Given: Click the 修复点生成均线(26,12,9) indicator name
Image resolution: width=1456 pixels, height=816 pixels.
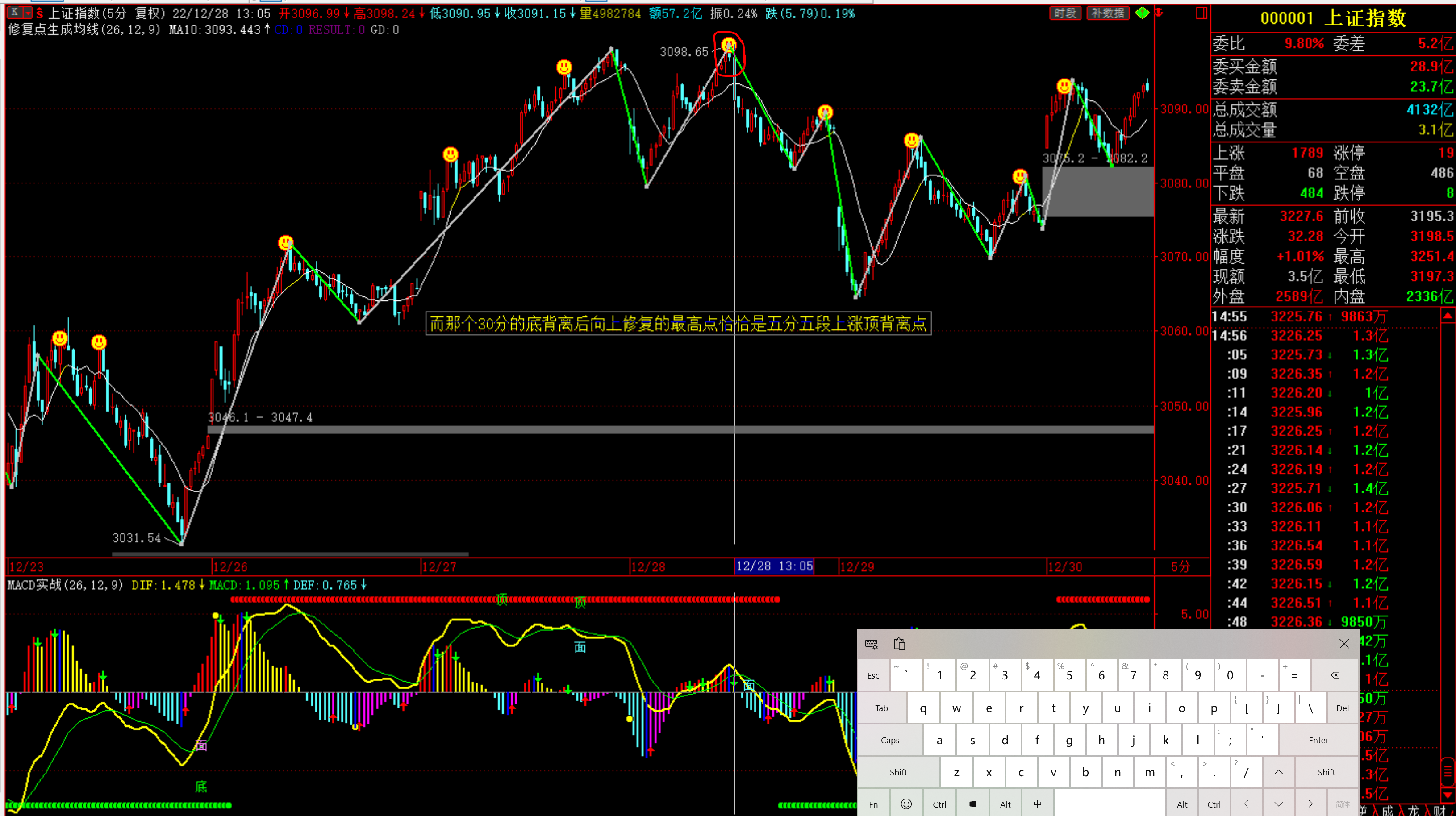Looking at the screenshot, I should click(x=85, y=29).
